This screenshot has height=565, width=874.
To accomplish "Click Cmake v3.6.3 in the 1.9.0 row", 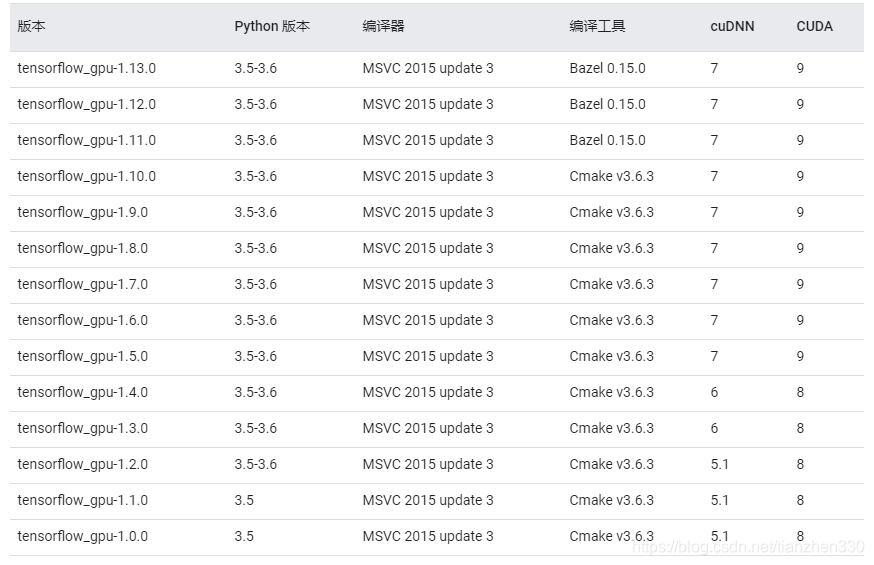I will pyautogui.click(x=611, y=213).
